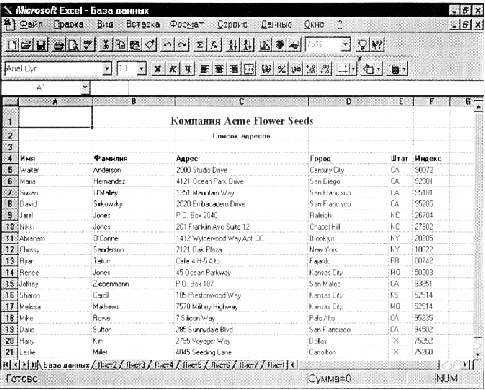Open the Chart Wizard icon
This screenshot has width=485, height=390.
click(x=266, y=45)
